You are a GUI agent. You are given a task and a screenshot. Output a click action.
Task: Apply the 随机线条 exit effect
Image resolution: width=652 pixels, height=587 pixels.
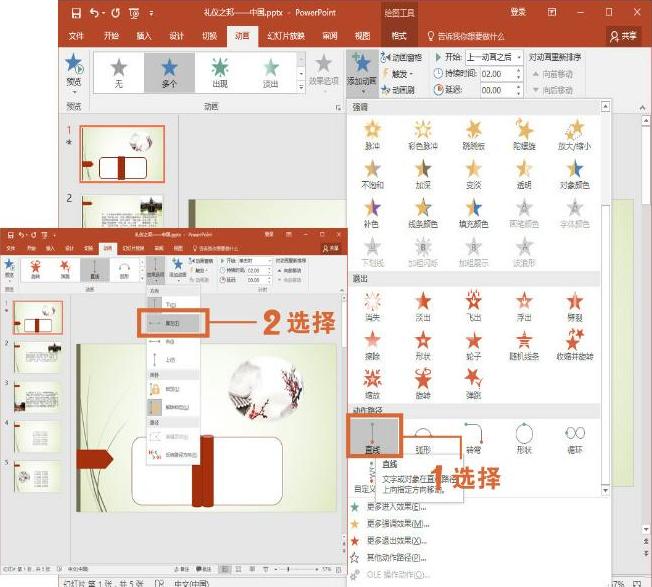pos(524,345)
